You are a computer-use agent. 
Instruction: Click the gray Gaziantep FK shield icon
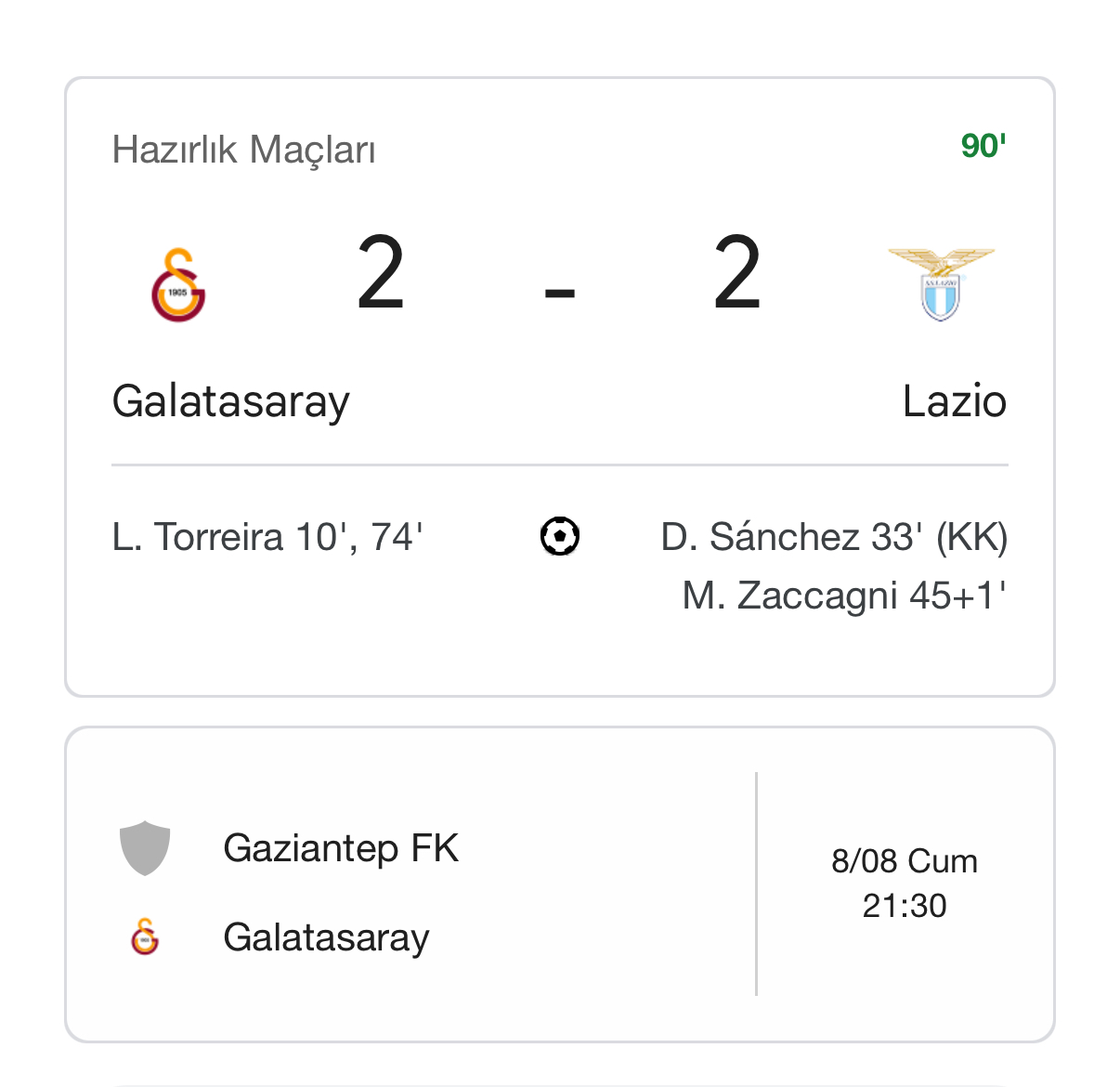pos(145,848)
